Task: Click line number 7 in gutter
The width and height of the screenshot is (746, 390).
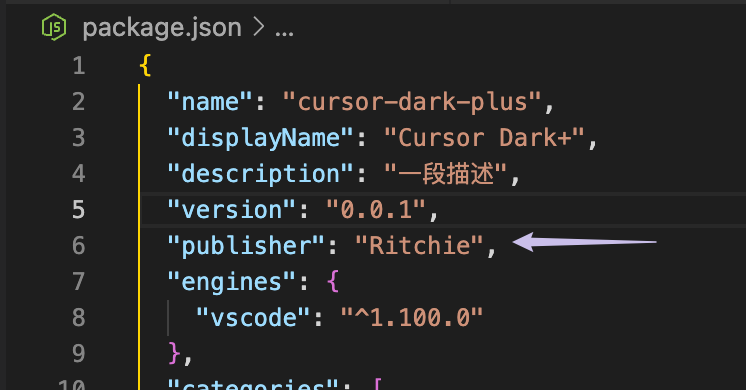Action: tap(79, 281)
